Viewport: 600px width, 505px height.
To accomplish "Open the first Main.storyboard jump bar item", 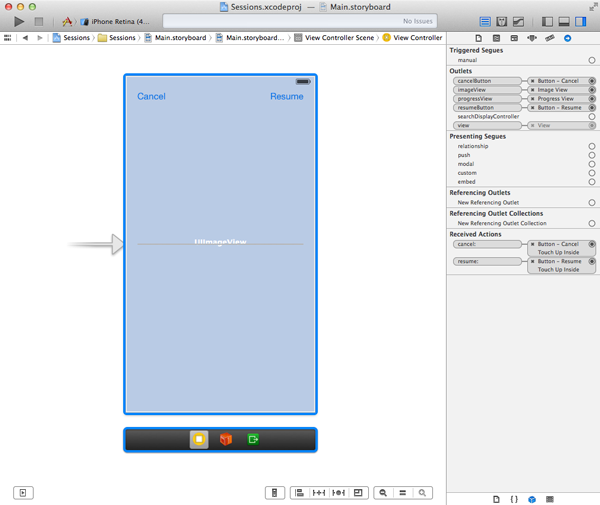I will click(175, 38).
